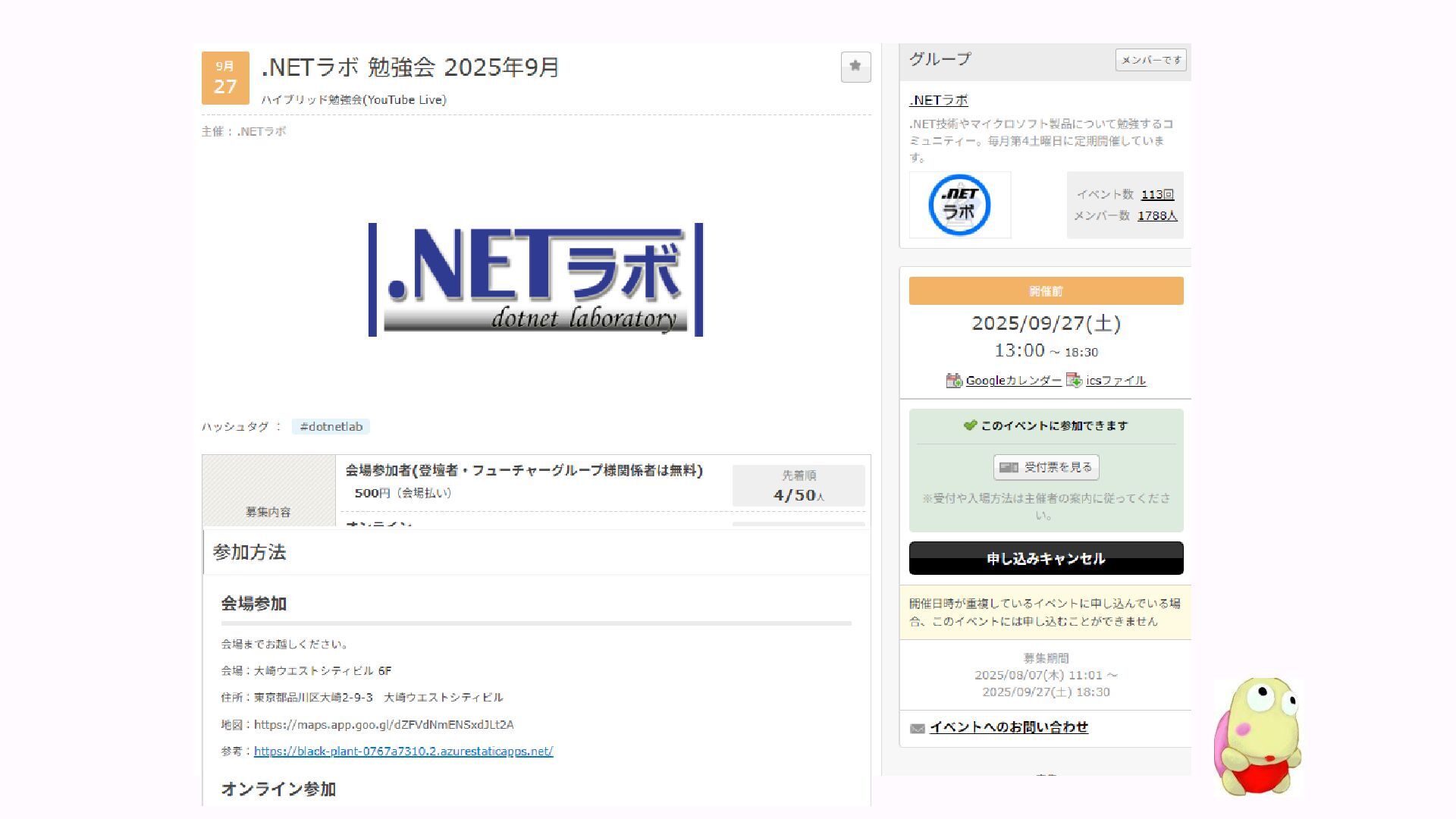Click the 9月 27 date badge

coord(225,78)
